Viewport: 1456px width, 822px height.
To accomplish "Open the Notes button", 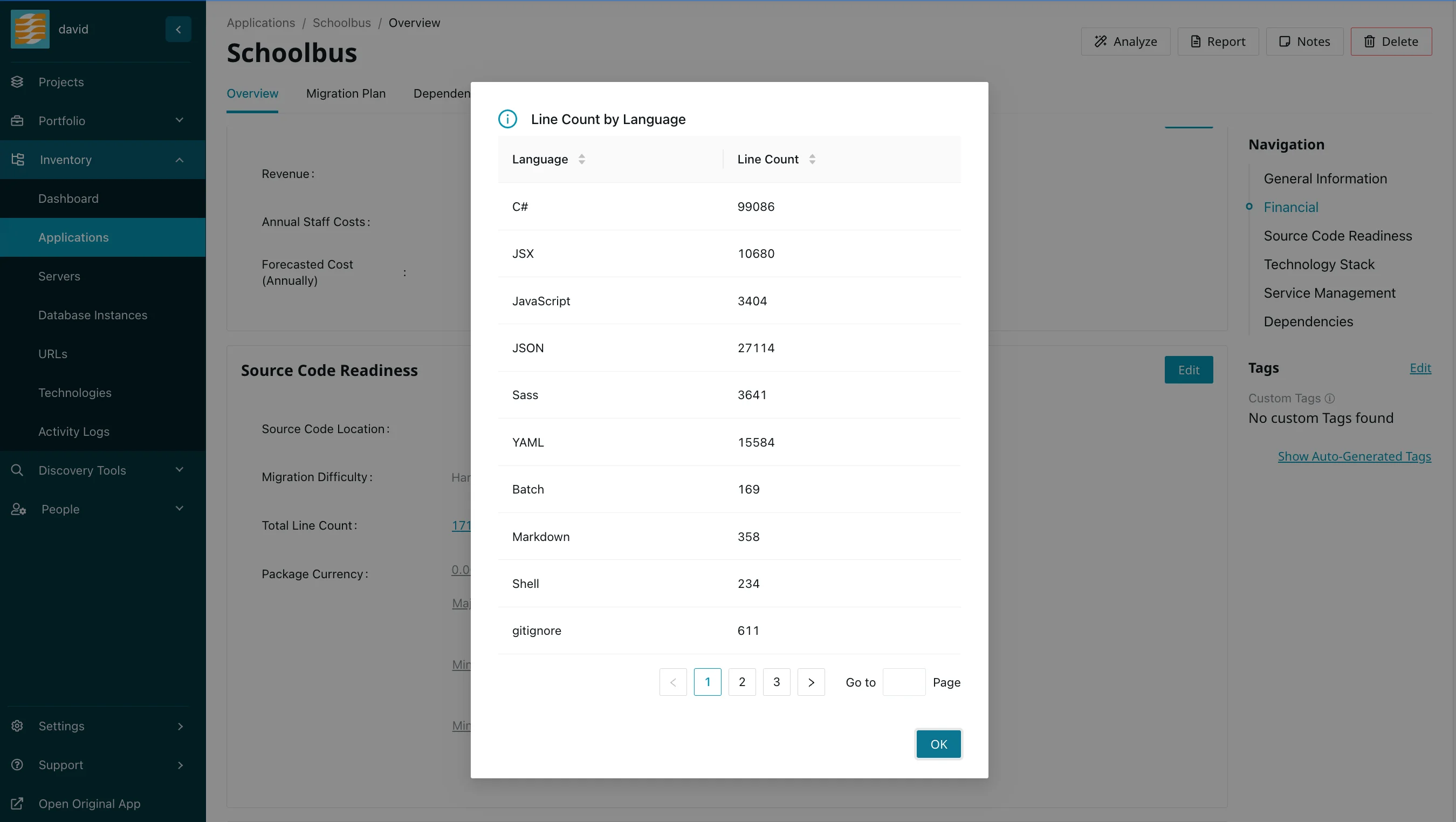I will point(1304,42).
